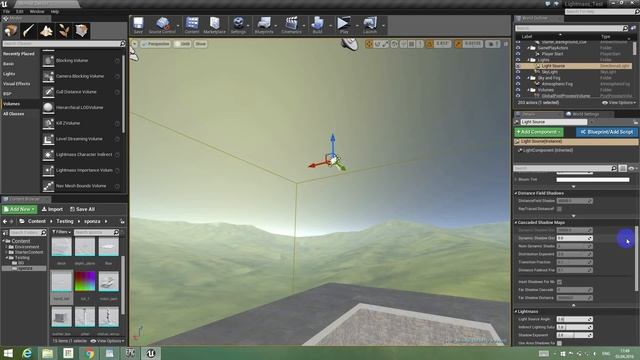This screenshot has width=640, height=360.
Task: Click the Bloom Tint white color swatch
Action: tap(593, 180)
